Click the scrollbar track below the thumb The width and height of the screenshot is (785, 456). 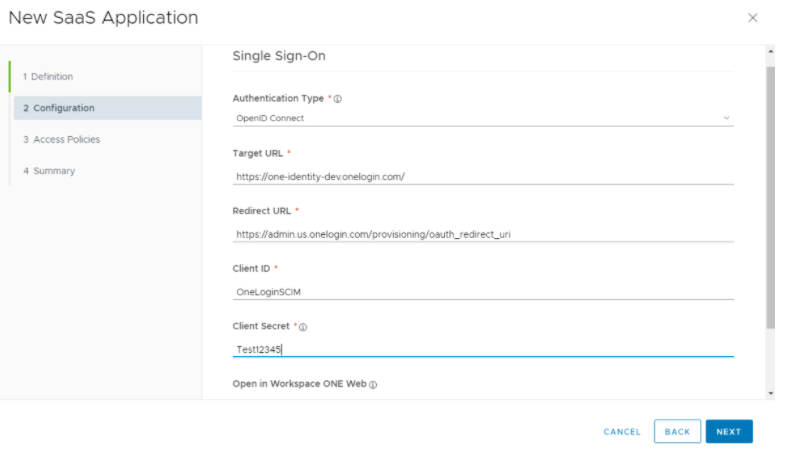(x=769, y=358)
